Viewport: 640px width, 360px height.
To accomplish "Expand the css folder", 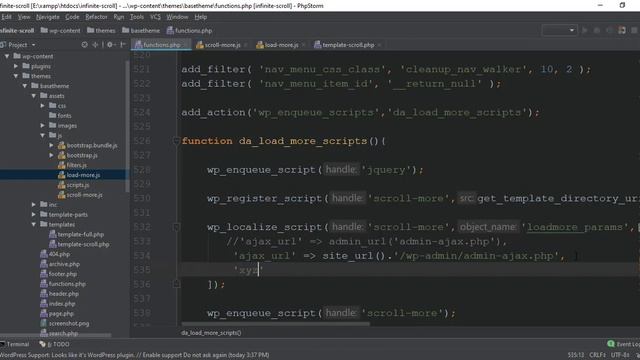I will pyautogui.click(x=43, y=106).
